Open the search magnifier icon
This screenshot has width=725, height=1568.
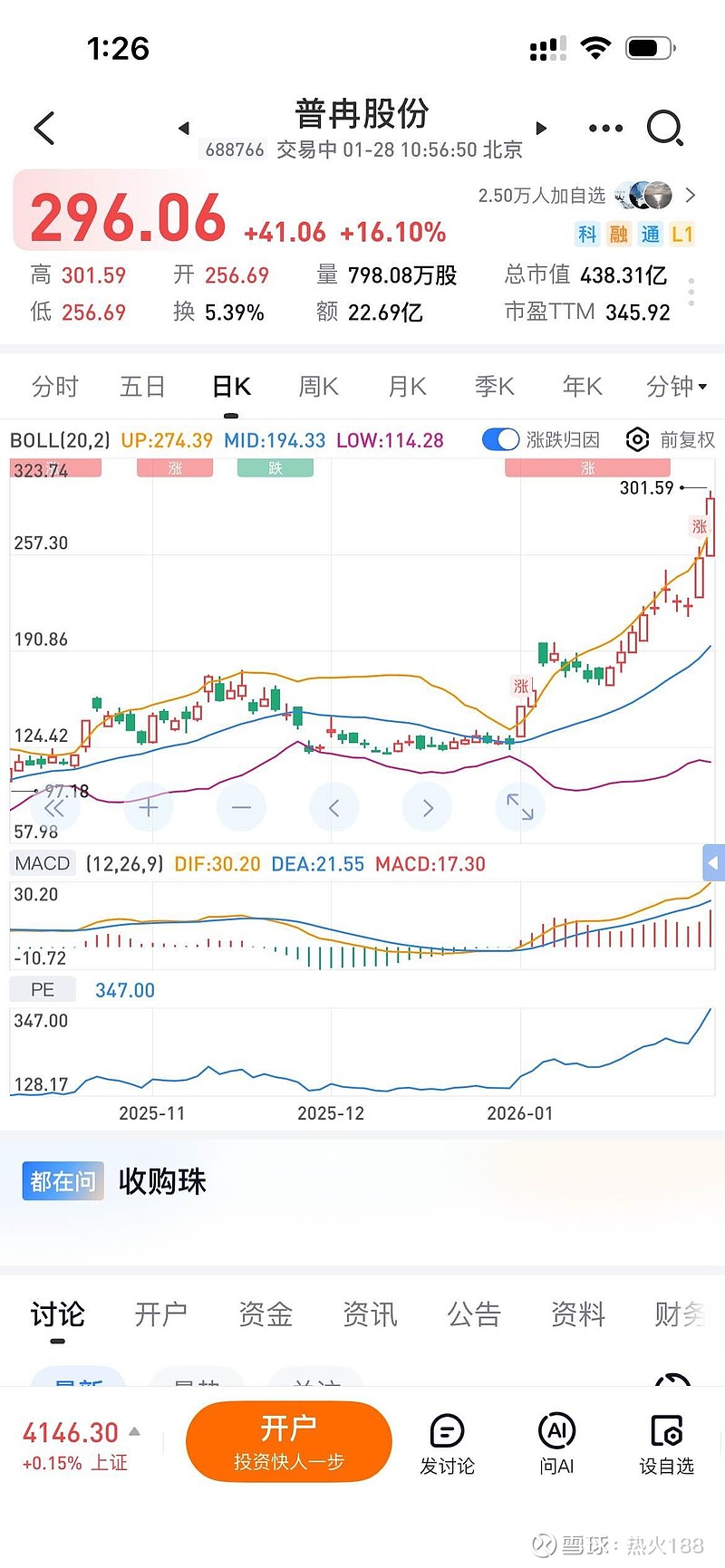[664, 129]
